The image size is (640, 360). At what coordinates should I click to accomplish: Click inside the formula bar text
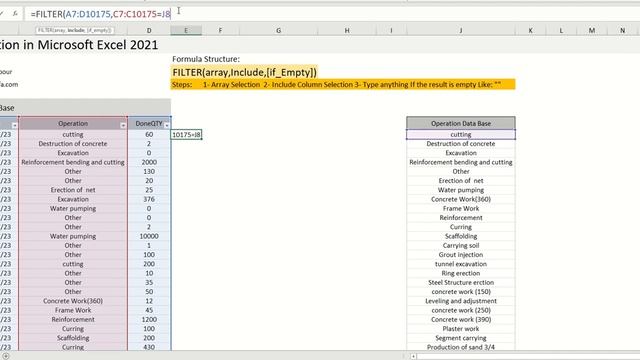pyautogui.click(x=100, y=14)
